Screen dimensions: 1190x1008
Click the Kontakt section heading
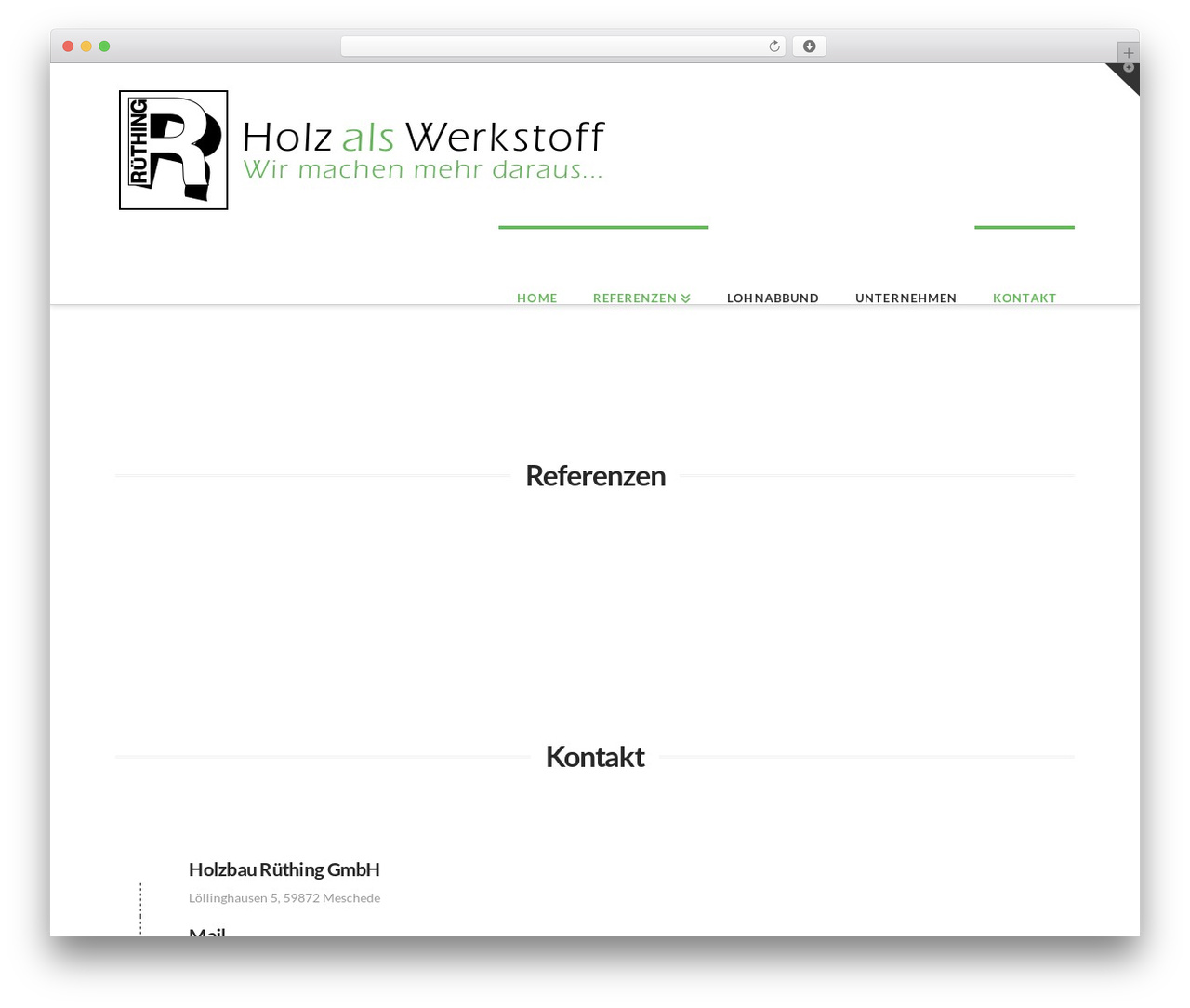pyautogui.click(x=595, y=757)
